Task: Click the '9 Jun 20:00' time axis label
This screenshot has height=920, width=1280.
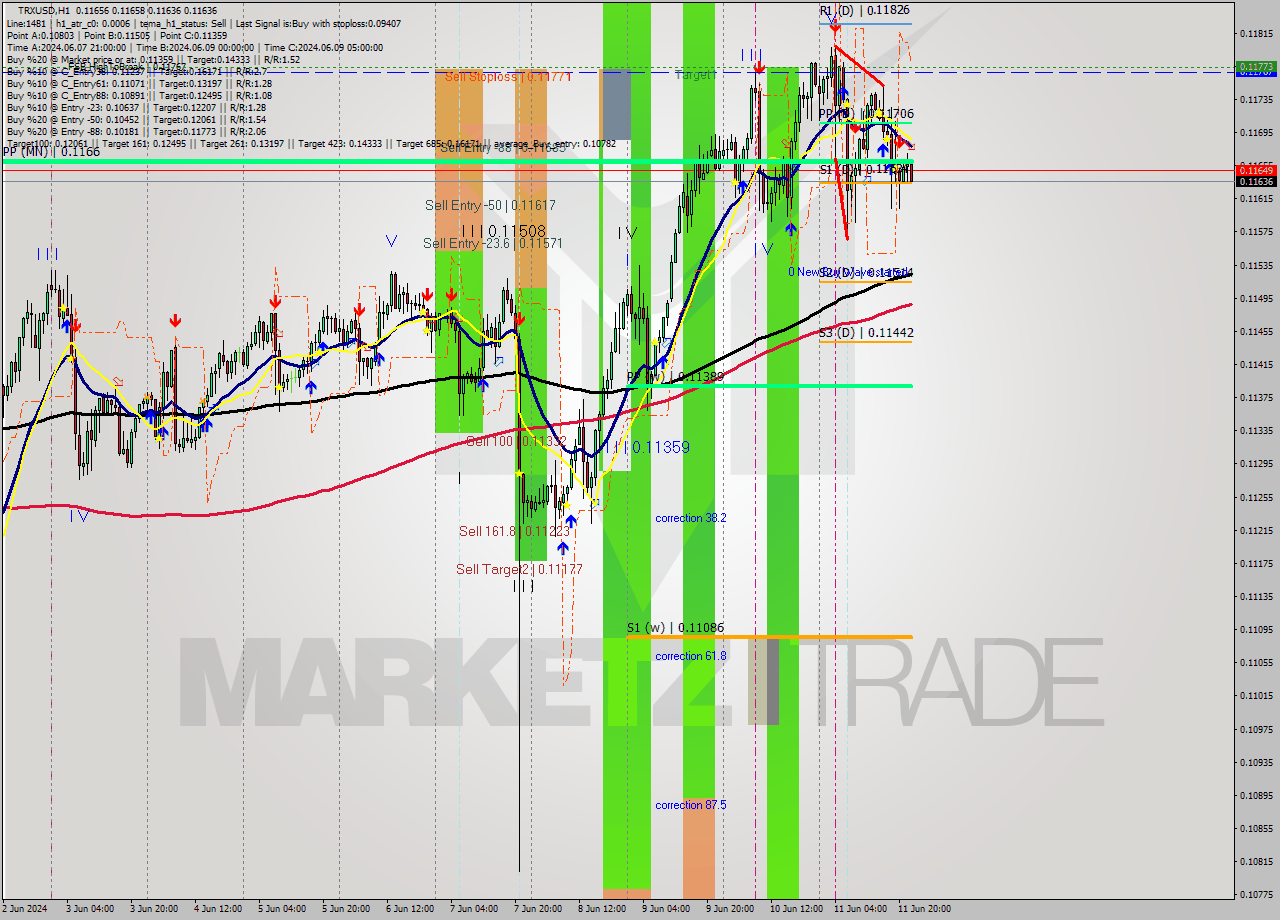Action: [x=730, y=909]
